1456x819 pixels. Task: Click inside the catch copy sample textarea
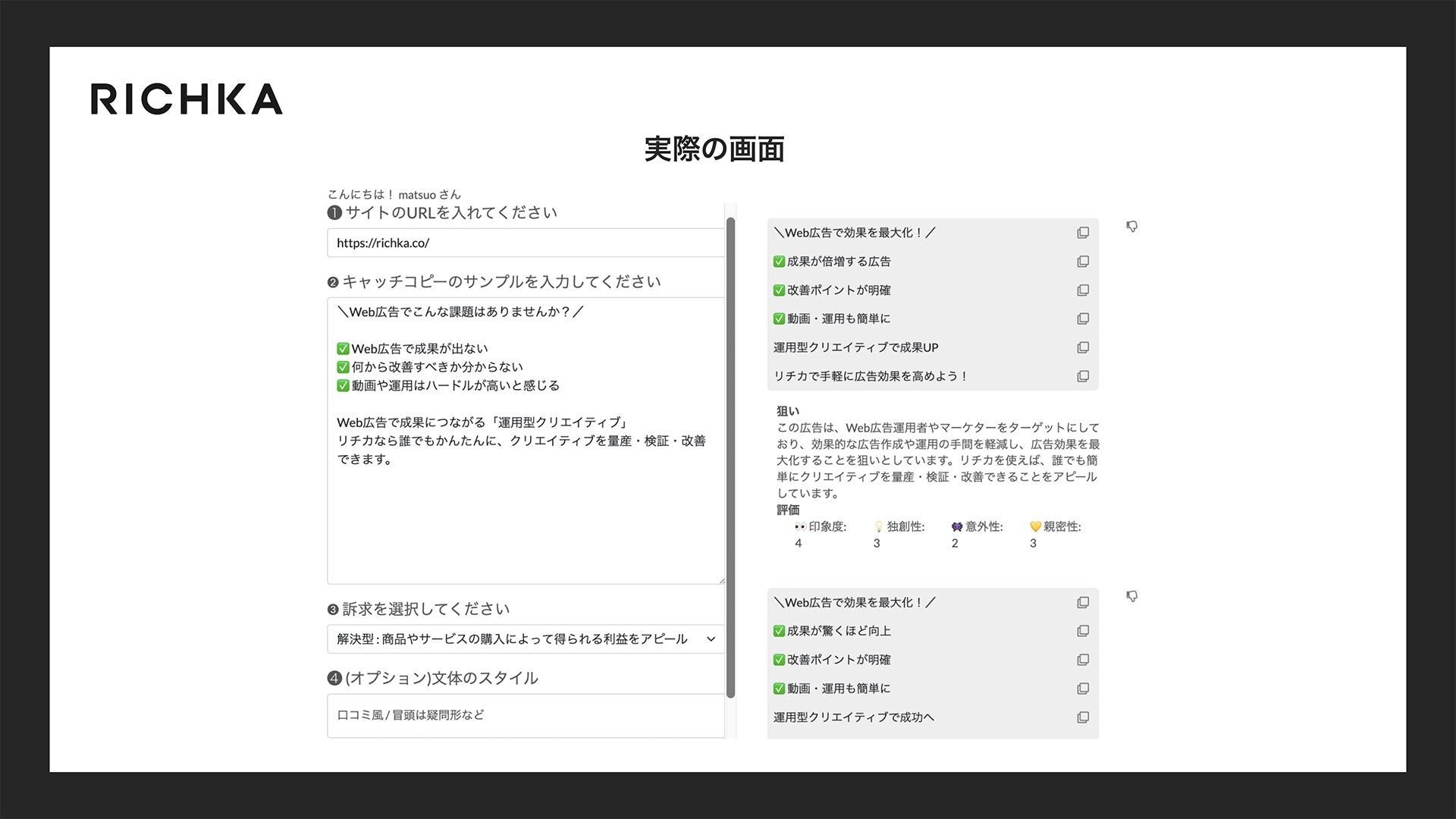pyautogui.click(x=525, y=516)
